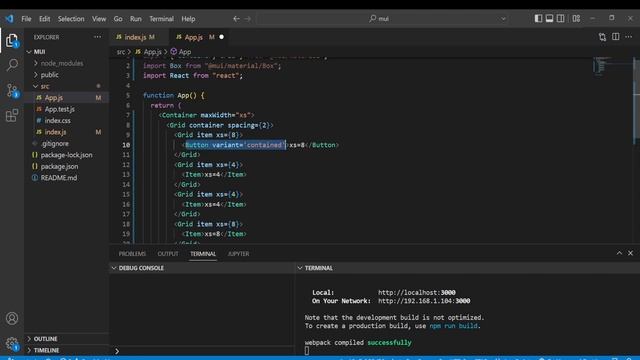Viewport: 640px width, 360px height.
Task: Open the Customize Layout icon
Action: (x=576, y=18)
